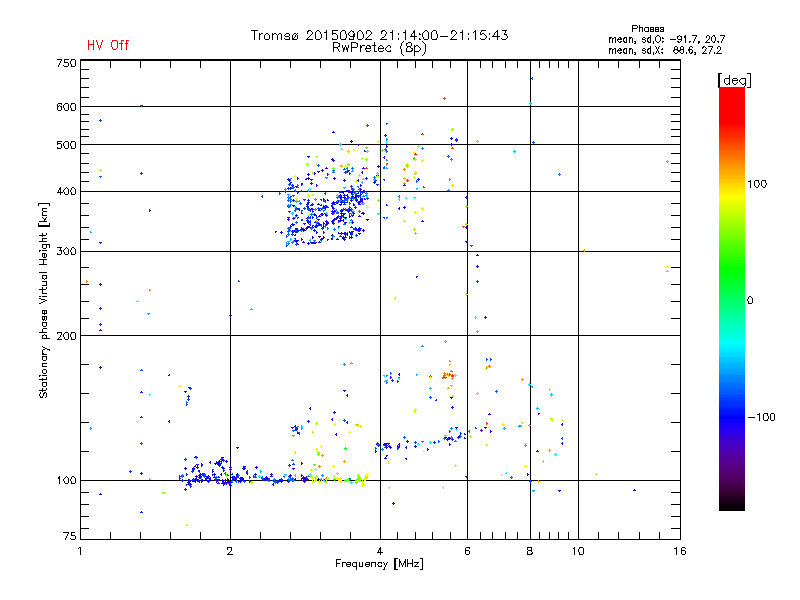The height and width of the screenshot is (600, 800).
Task: Click the '10' x-axis tick label
Action: tap(578, 551)
